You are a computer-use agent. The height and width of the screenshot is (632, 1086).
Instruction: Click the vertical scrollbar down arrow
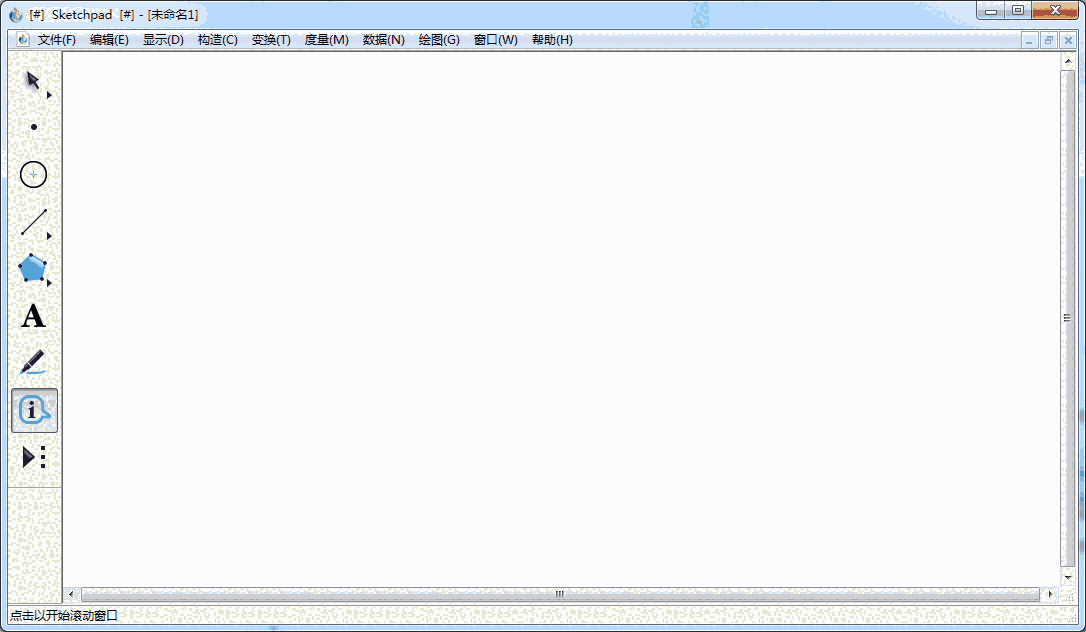coord(1067,577)
